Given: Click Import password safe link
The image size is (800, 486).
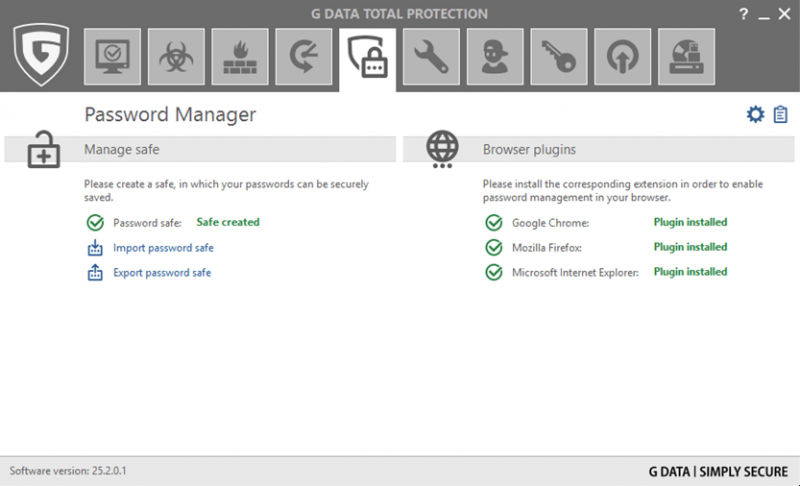Looking at the screenshot, I should click(163, 248).
